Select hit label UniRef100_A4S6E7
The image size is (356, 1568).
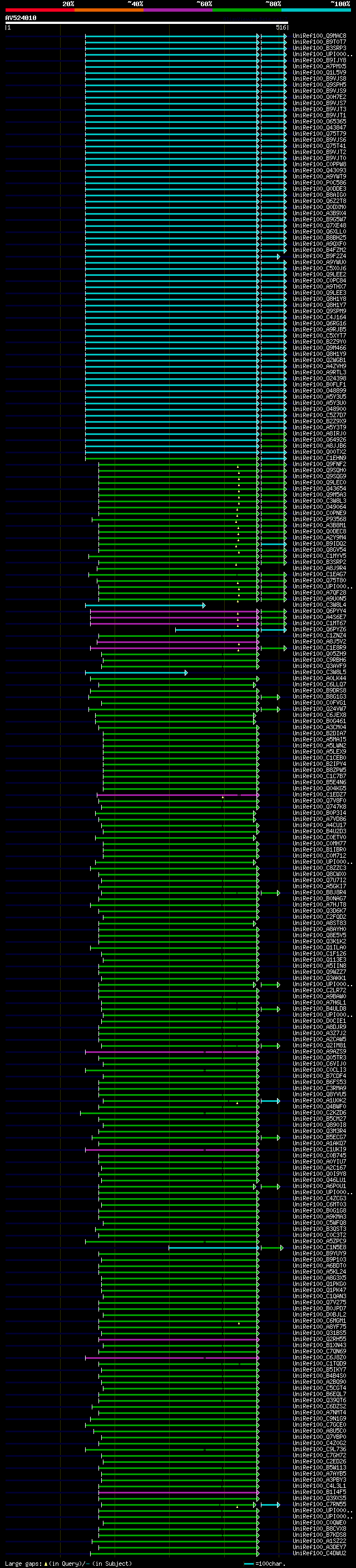tap(319, 617)
